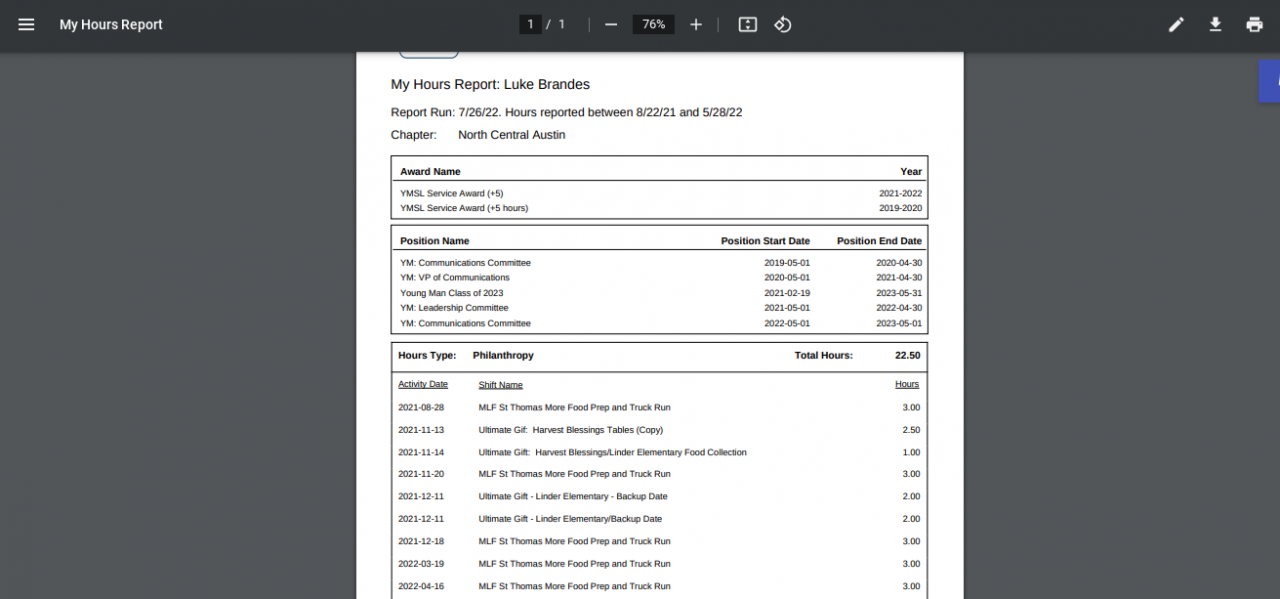Screen dimensions: 1280x599
Task: Zoom in with the plus icon
Action: 696,24
